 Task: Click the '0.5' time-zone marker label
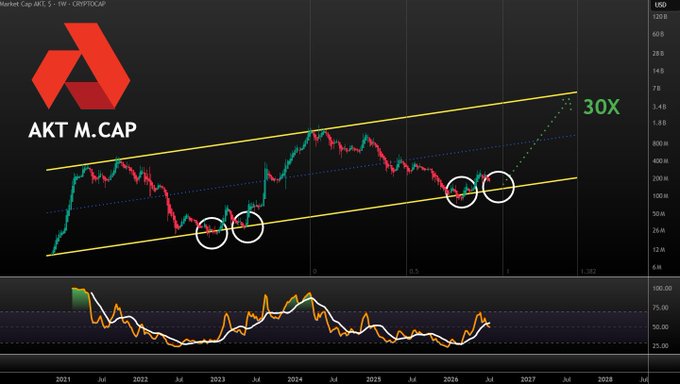[413, 272]
